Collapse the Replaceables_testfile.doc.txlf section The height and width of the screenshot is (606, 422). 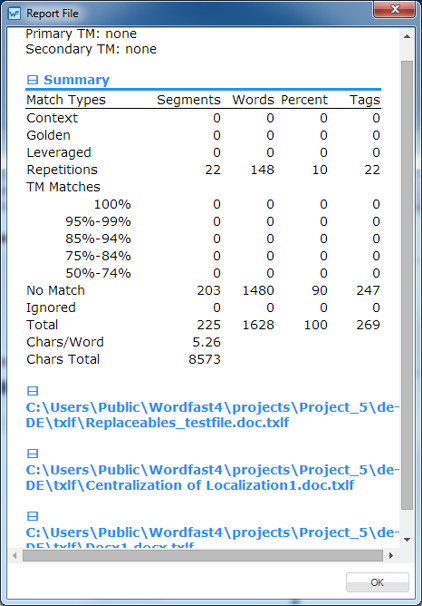[32, 391]
